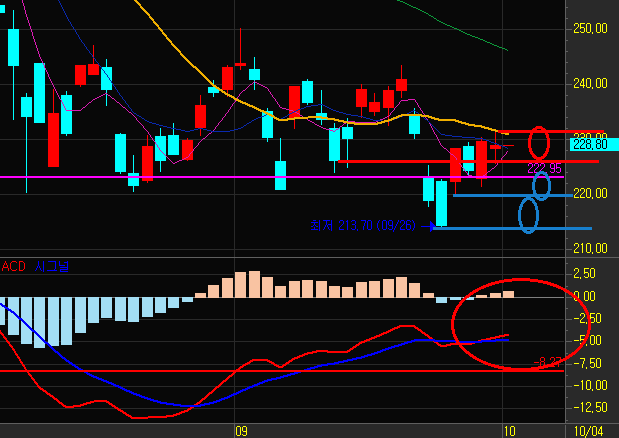Click the 10 month marker on the date axis
This screenshot has height=438, width=619.
coord(509,430)
